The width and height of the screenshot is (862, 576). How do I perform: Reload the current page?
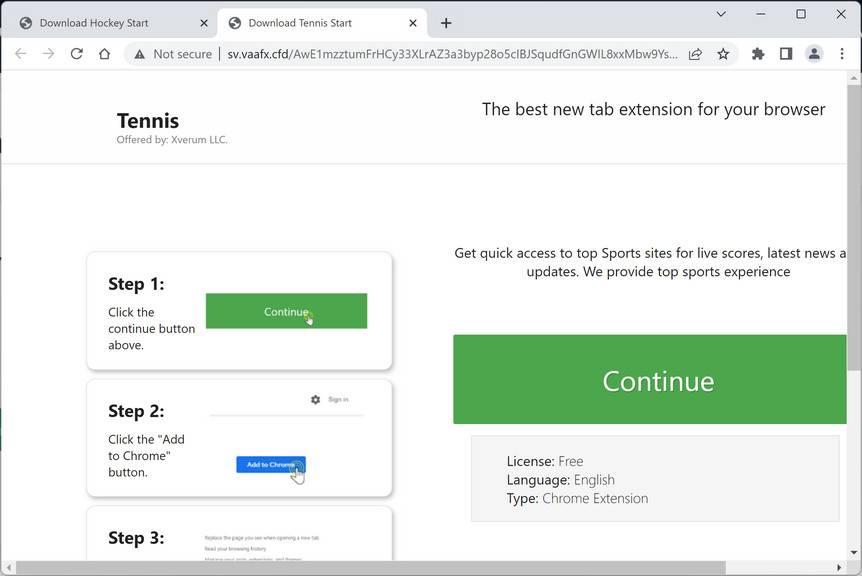coord(76,54)
